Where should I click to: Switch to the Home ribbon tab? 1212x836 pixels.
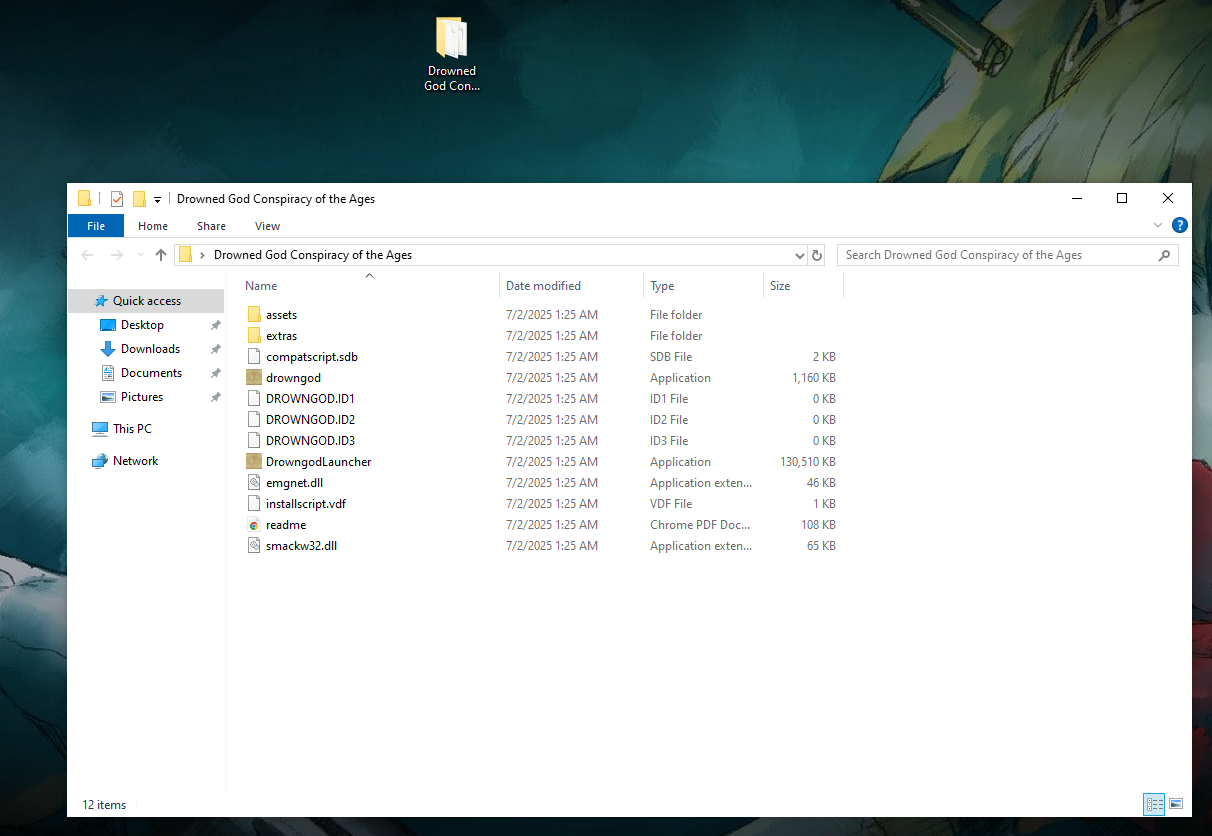pos(153,226)
